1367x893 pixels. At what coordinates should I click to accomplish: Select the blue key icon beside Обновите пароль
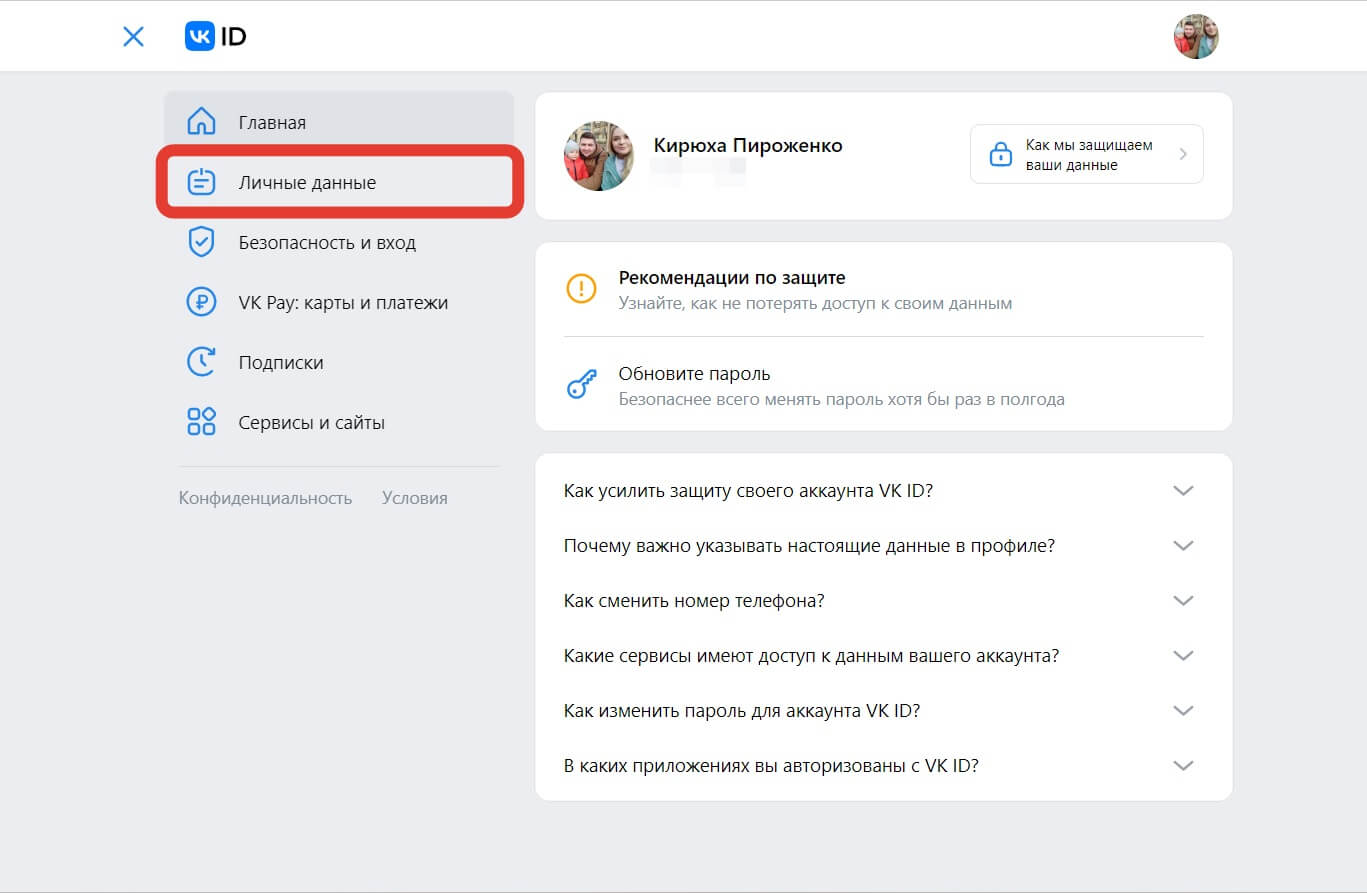(581, 384)
